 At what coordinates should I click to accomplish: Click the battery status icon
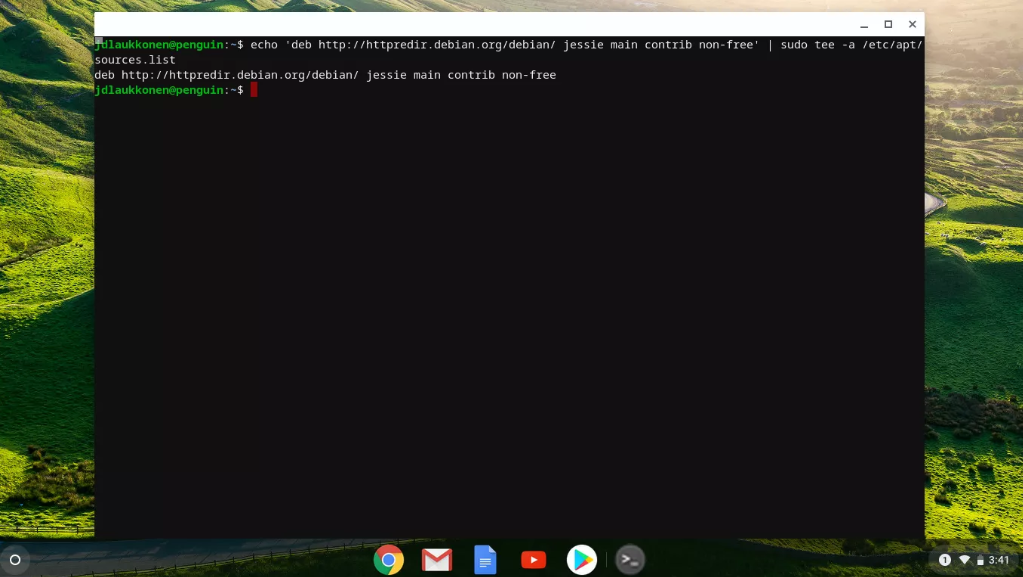[980, 560]
